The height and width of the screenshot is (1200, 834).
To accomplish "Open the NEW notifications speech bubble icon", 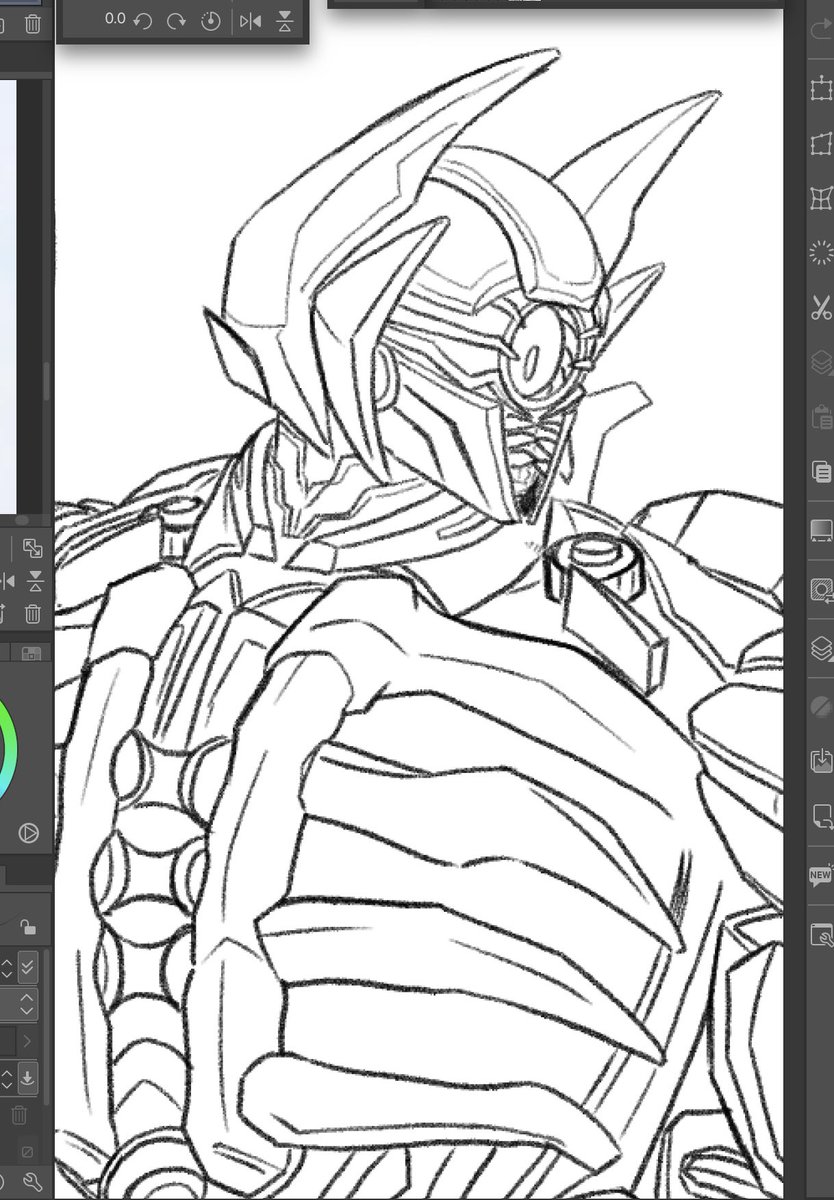I will (821, 876).
